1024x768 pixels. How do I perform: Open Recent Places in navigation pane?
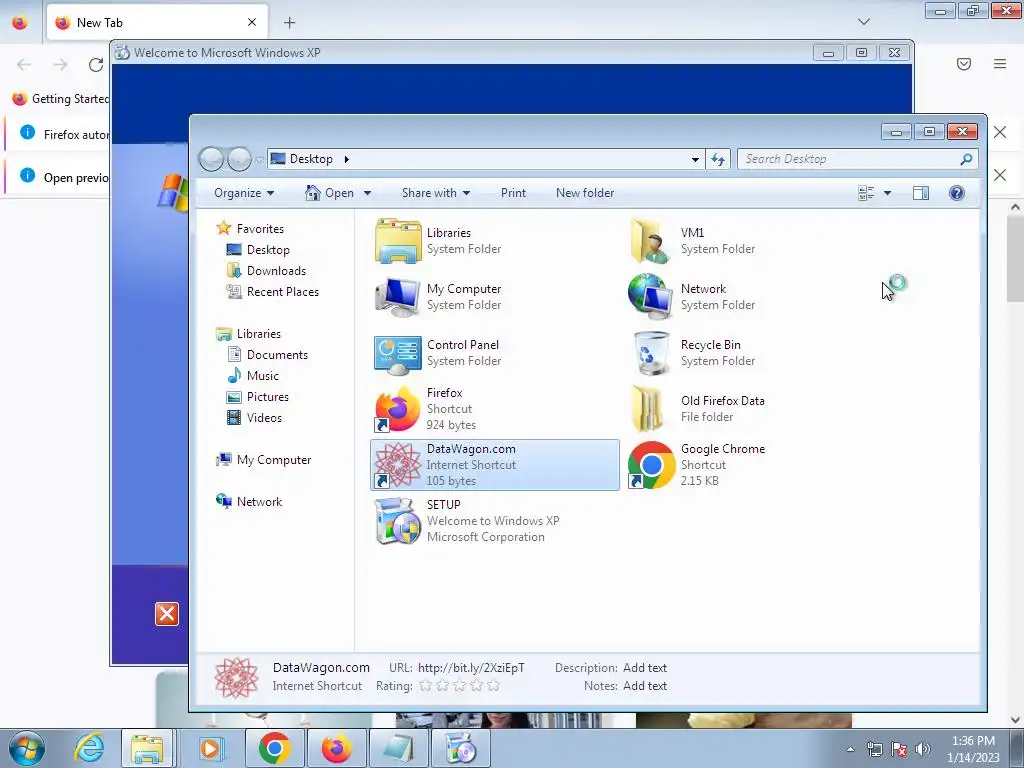click(x=272, y=292)
